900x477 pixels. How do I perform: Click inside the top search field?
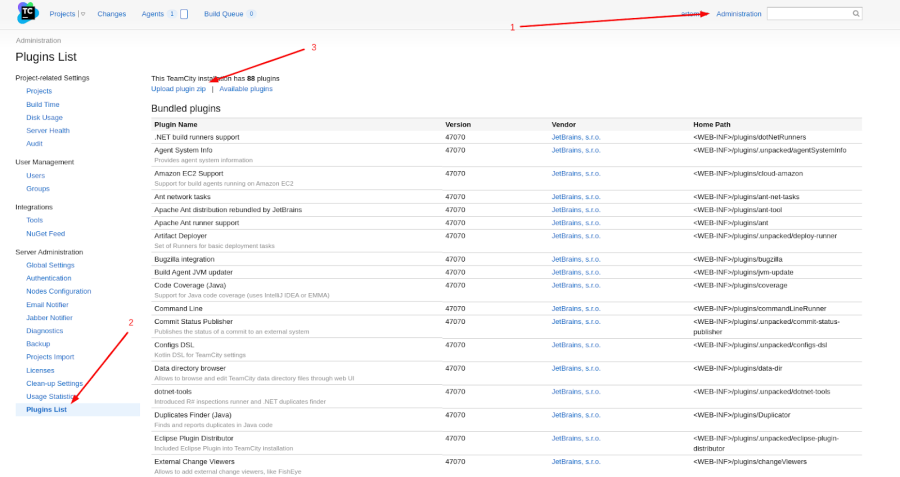[x=807, y=14]
